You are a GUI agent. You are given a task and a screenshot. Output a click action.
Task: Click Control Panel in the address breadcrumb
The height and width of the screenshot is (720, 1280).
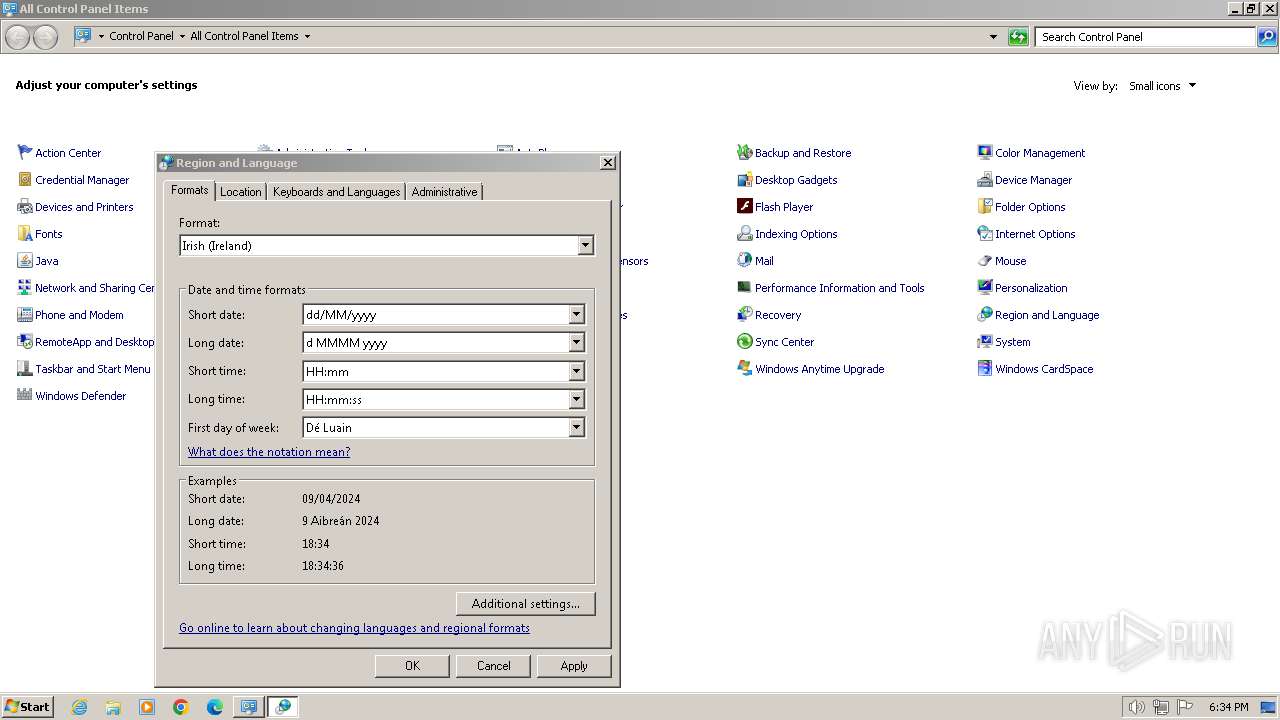tap(141, 36)
